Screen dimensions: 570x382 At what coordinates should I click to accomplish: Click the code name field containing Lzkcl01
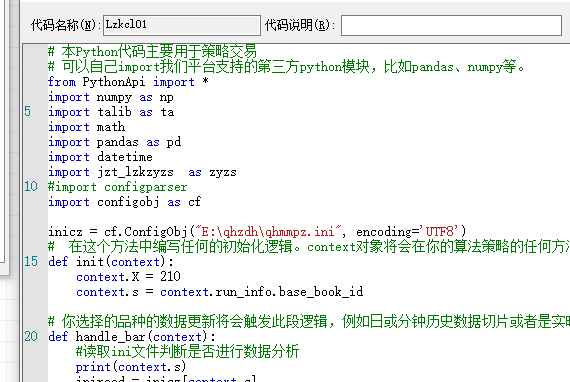coord(182,25)
